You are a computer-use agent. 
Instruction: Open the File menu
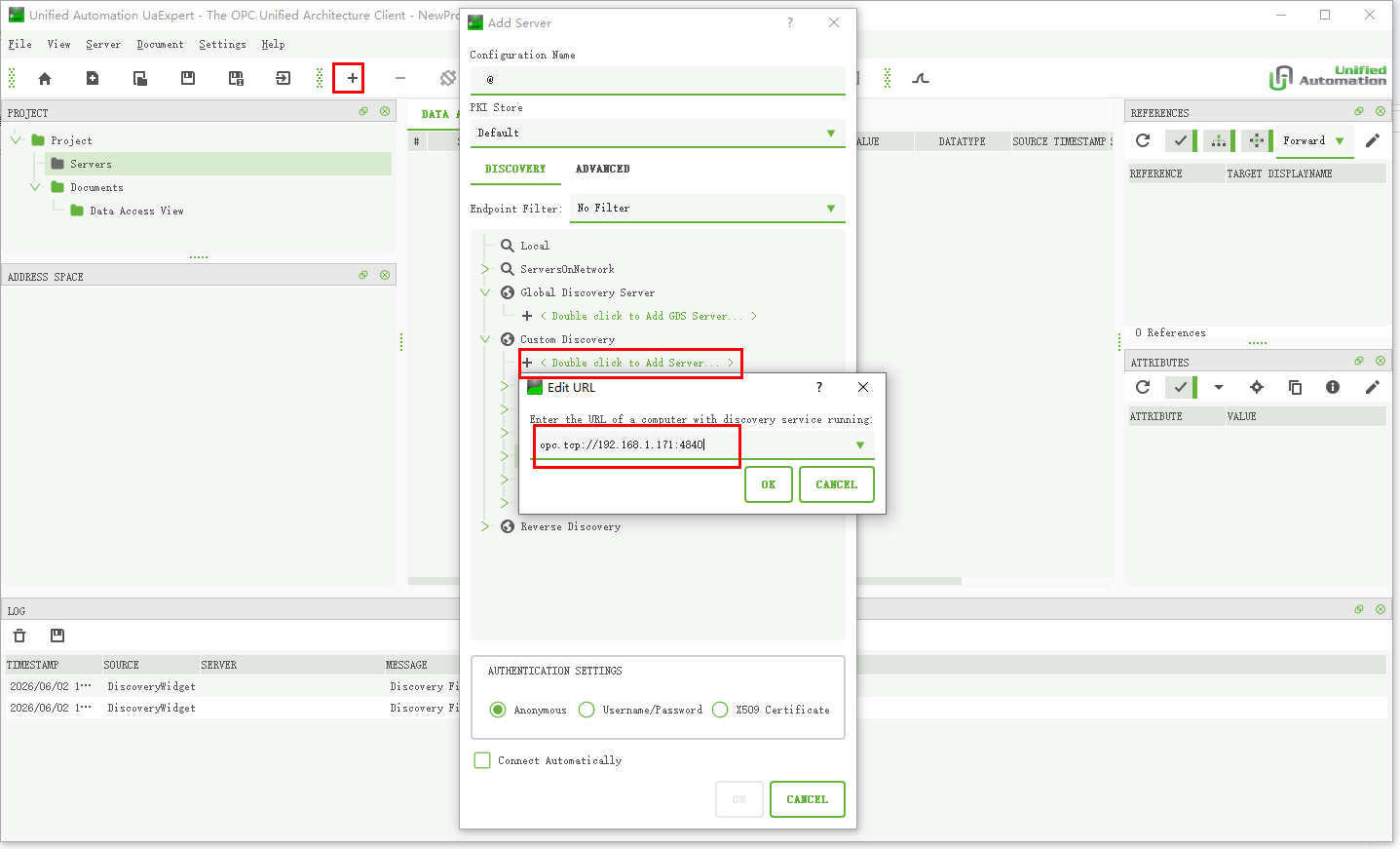(19, 45)
